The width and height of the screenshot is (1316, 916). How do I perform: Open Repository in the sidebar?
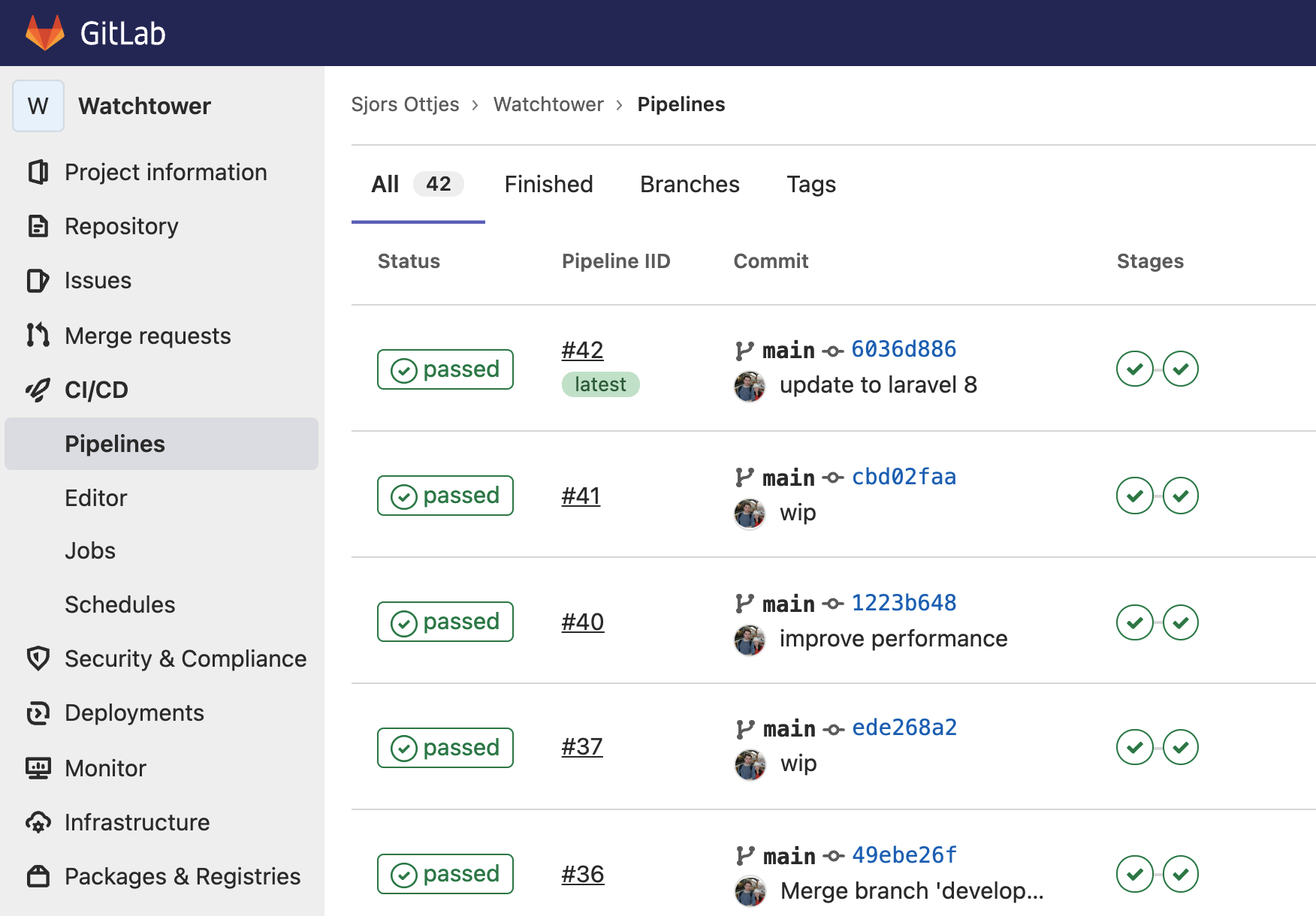point(122,226)
